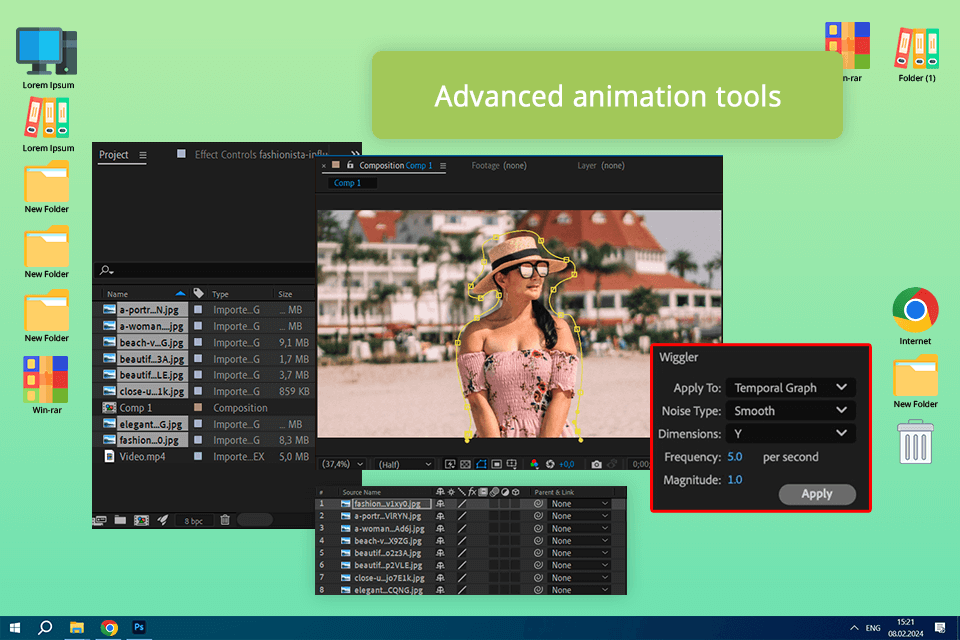Click the Type column header
Viewport: 960px width, 640px height.
(220, 294)
